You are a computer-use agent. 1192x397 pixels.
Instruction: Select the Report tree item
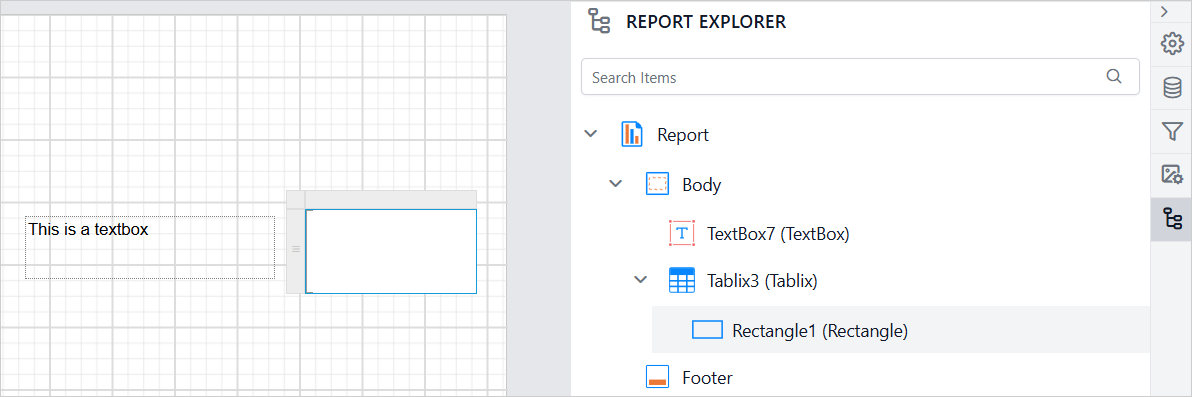[683, 135]
